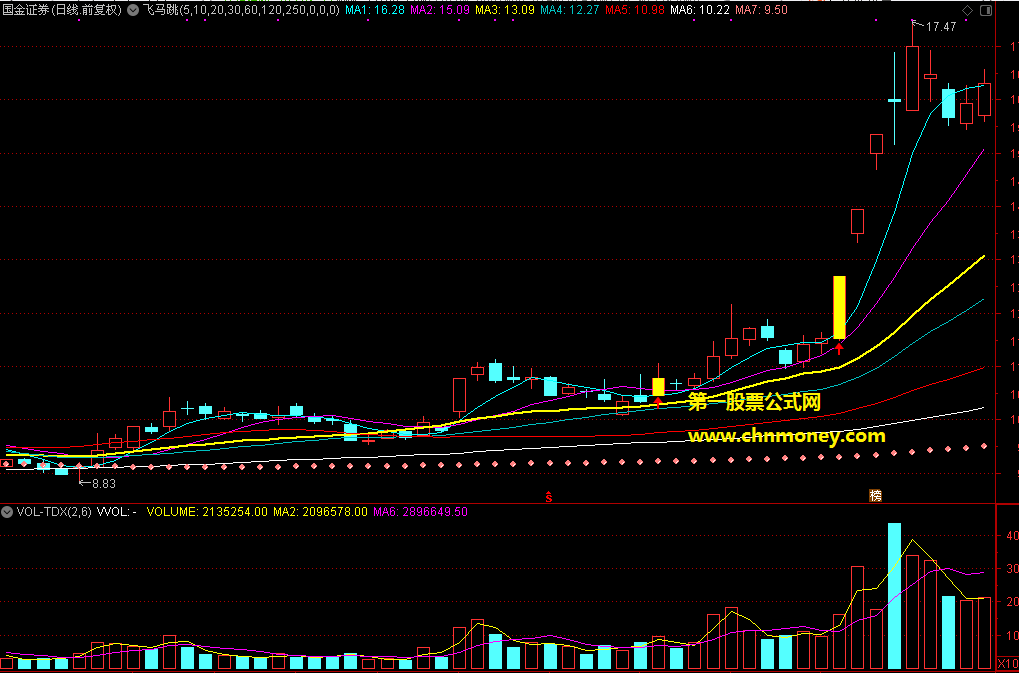Image resolution: width=1019 pixels, height=673 pixels.
Task: Click the 榜 marker icon below the chart
Action: [875, 496]
